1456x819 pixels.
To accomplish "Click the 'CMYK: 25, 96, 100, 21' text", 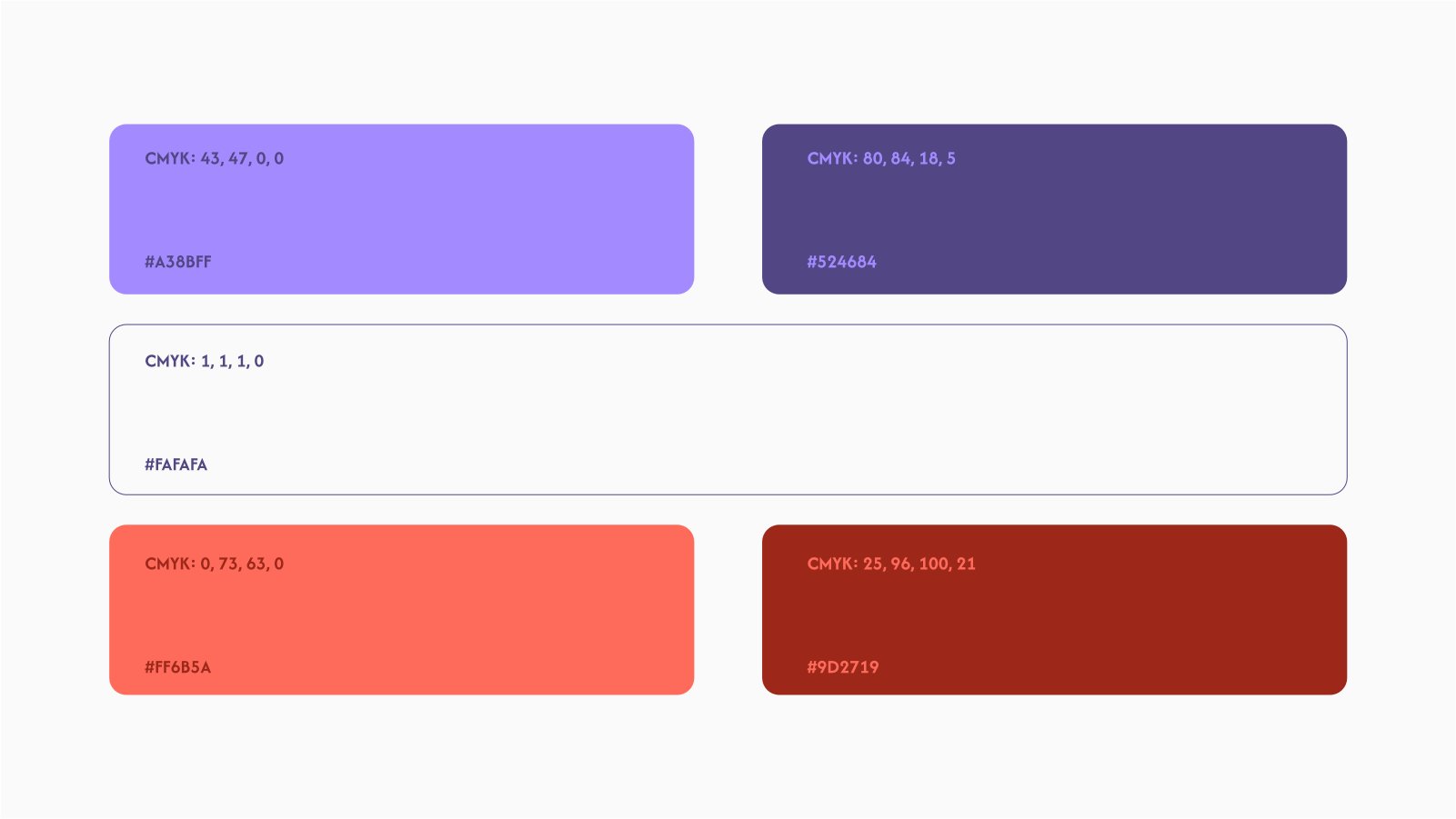I will pyautogui.click(x=891, y=564).
